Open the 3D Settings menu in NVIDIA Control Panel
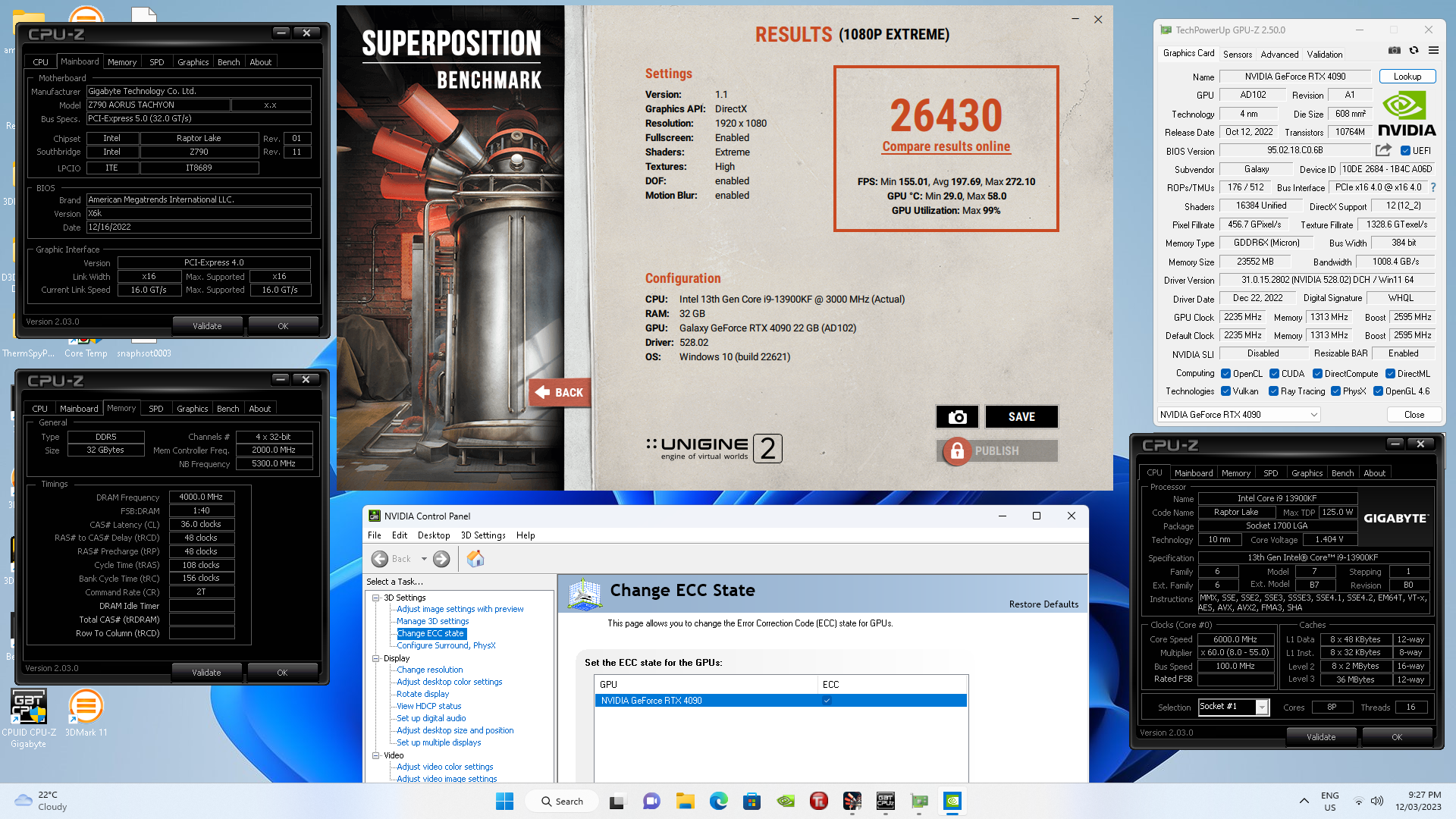The image size is (1456, 819). pos(483,535)
